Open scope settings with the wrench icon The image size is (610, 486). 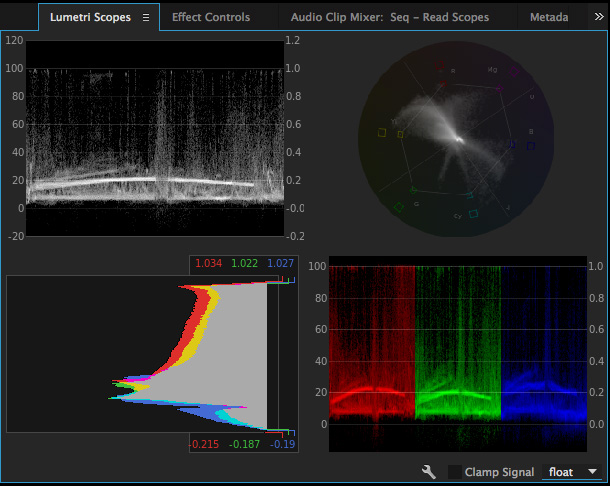click(x=429, y=472)
